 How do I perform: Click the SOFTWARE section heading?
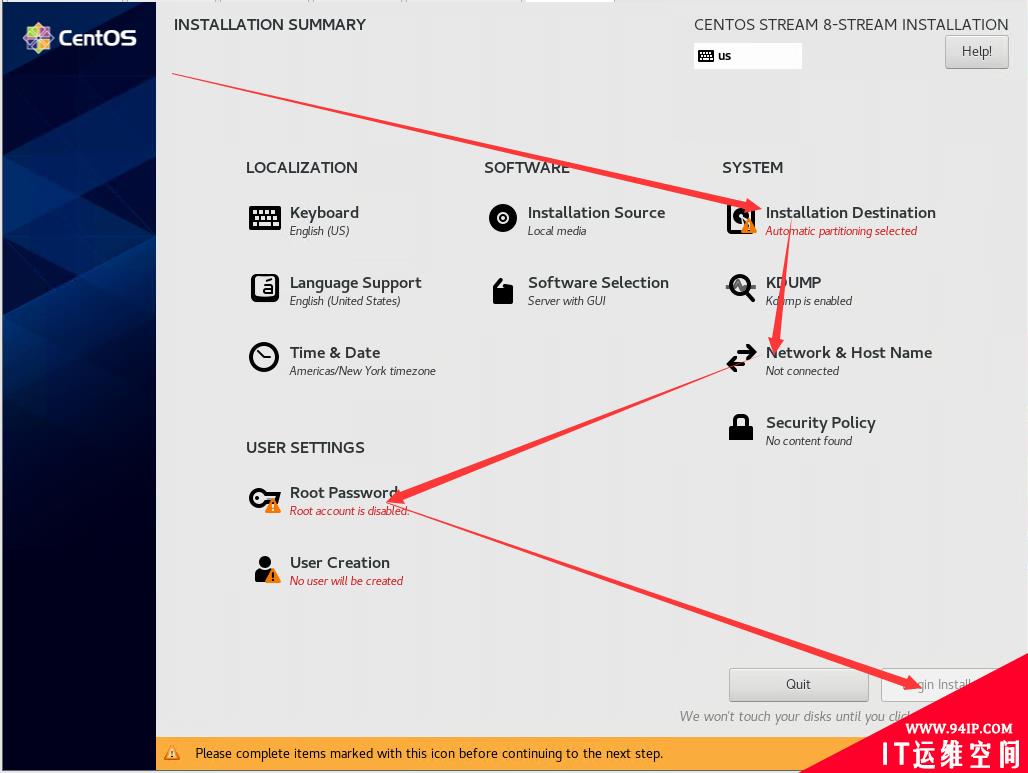526,168
